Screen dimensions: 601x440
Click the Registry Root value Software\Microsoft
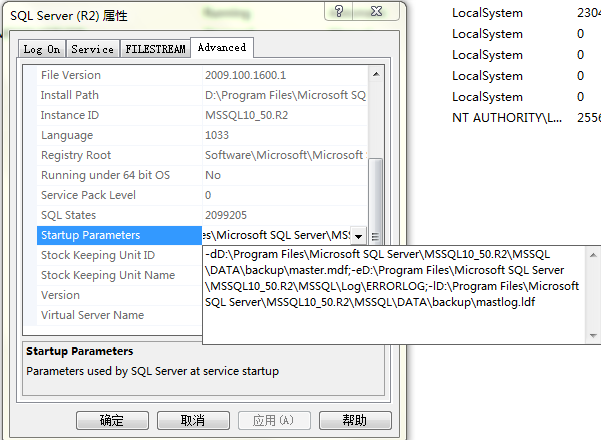coord(285,155)
